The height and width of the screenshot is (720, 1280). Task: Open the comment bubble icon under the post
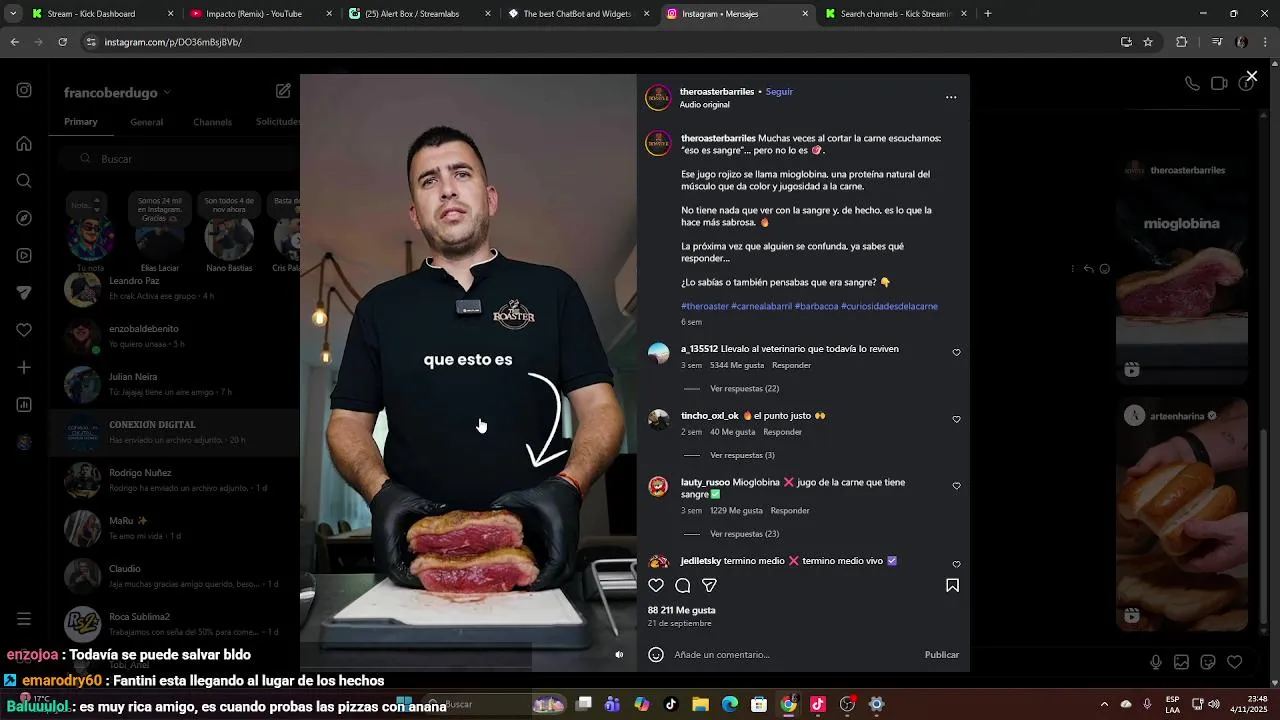click(683, 586)
